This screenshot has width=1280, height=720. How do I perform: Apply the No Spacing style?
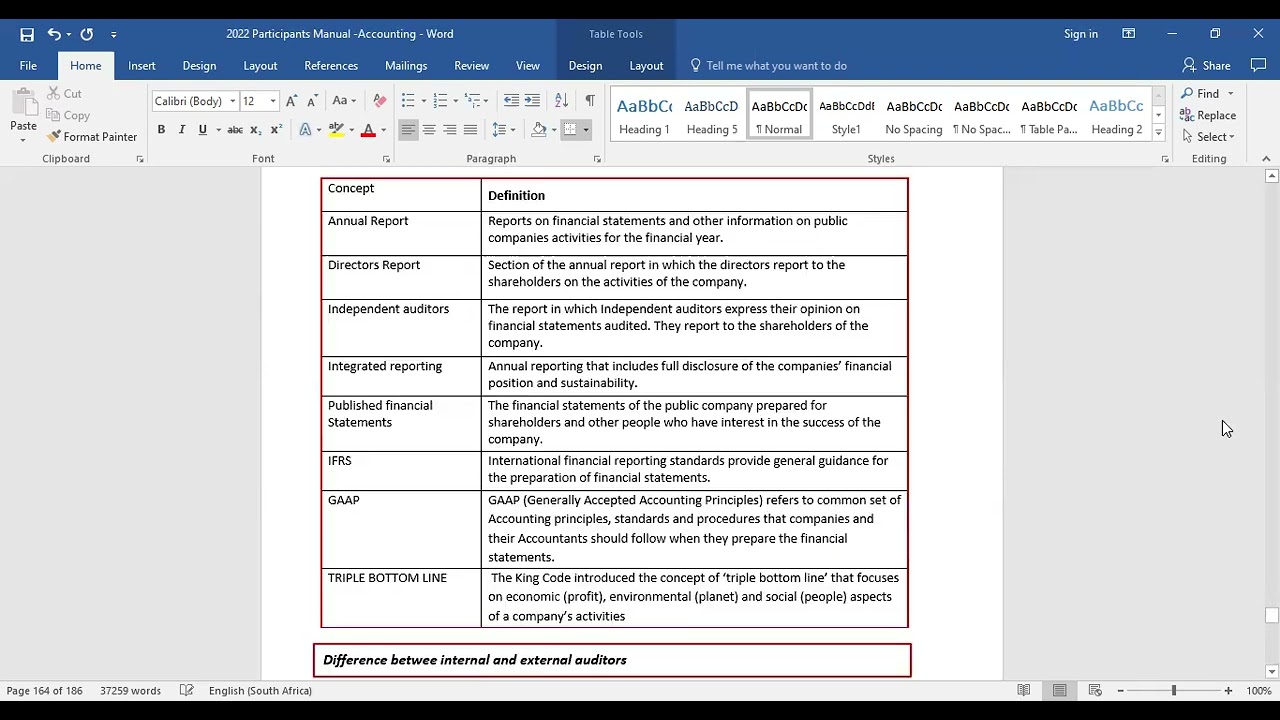pyautogui.click(x=914, y=116)
